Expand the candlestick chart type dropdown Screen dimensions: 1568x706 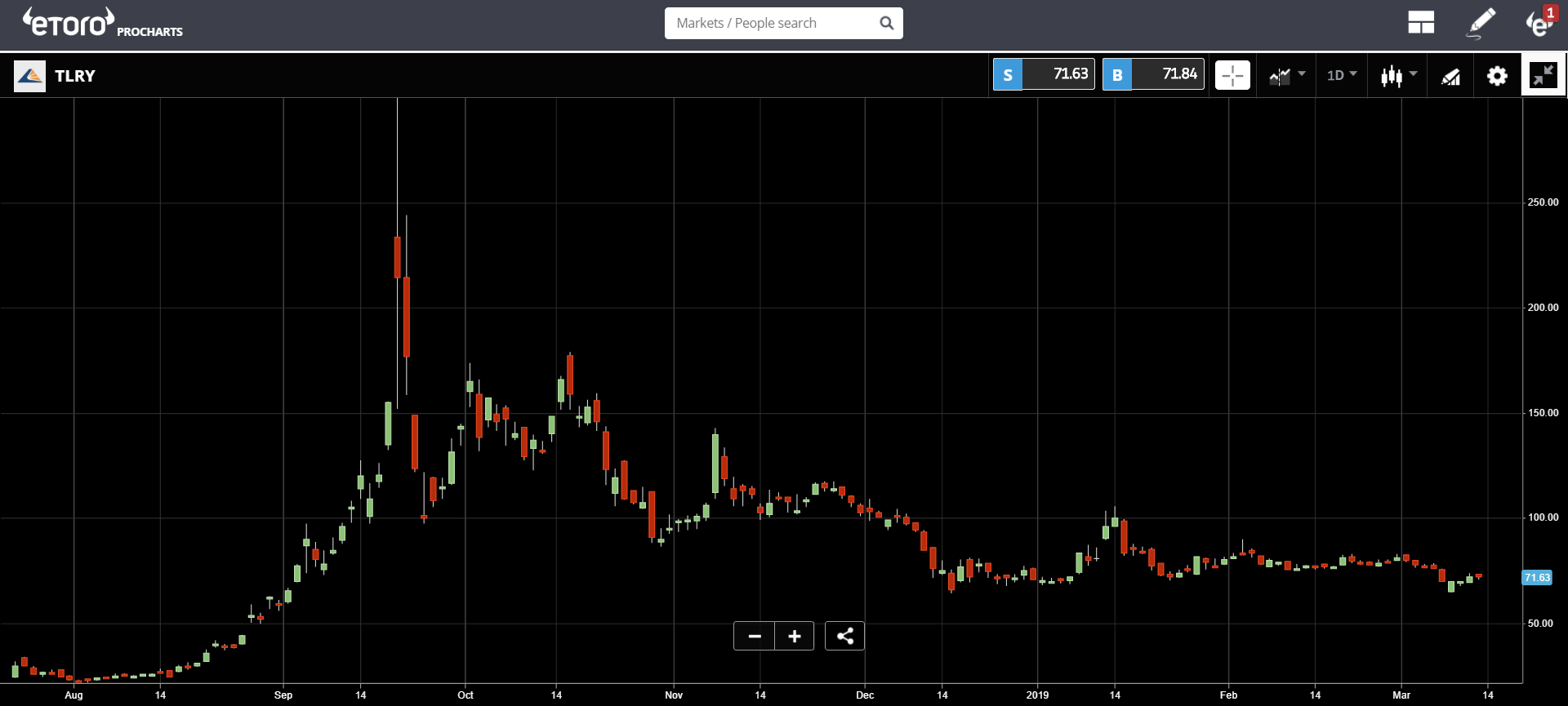point(1398,76)
